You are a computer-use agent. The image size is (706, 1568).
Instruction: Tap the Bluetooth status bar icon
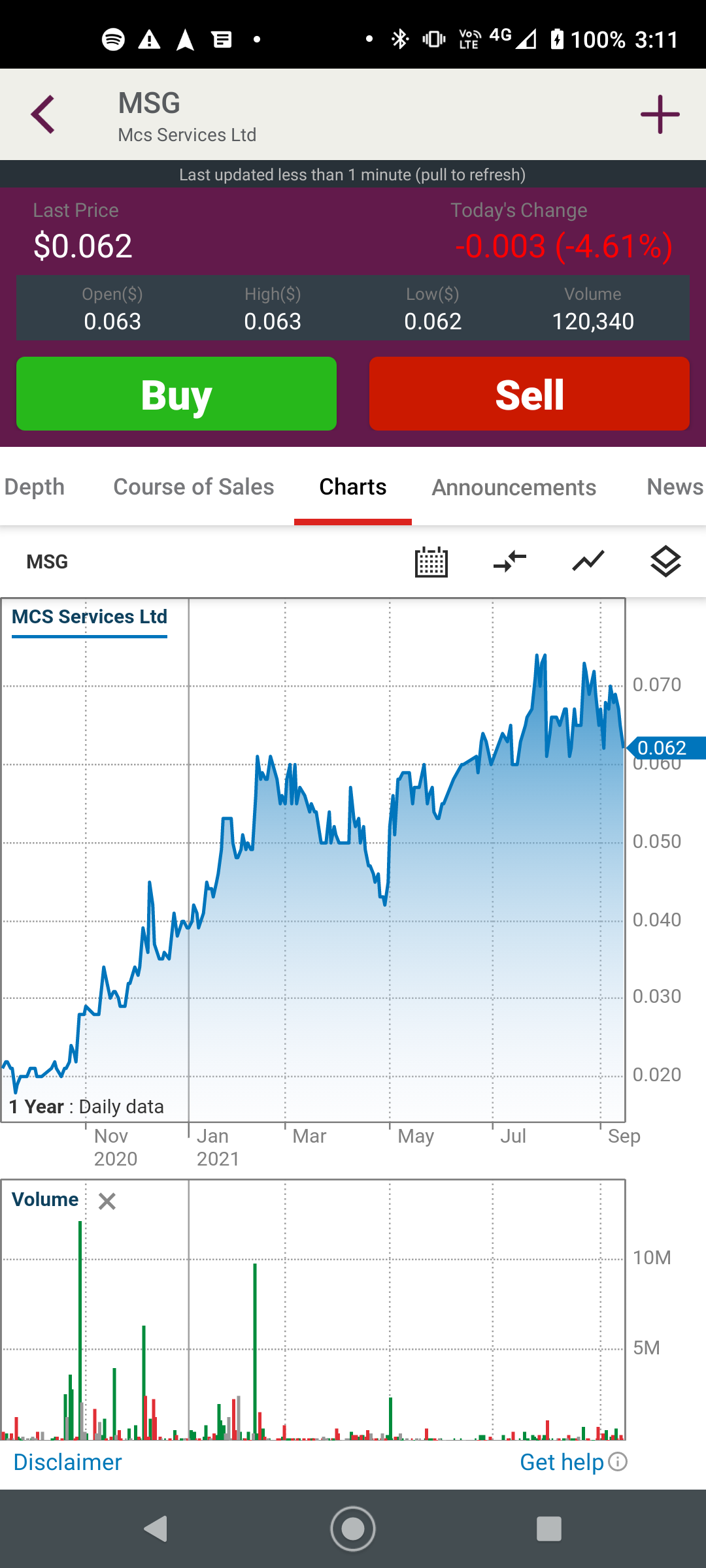[399, 39]
